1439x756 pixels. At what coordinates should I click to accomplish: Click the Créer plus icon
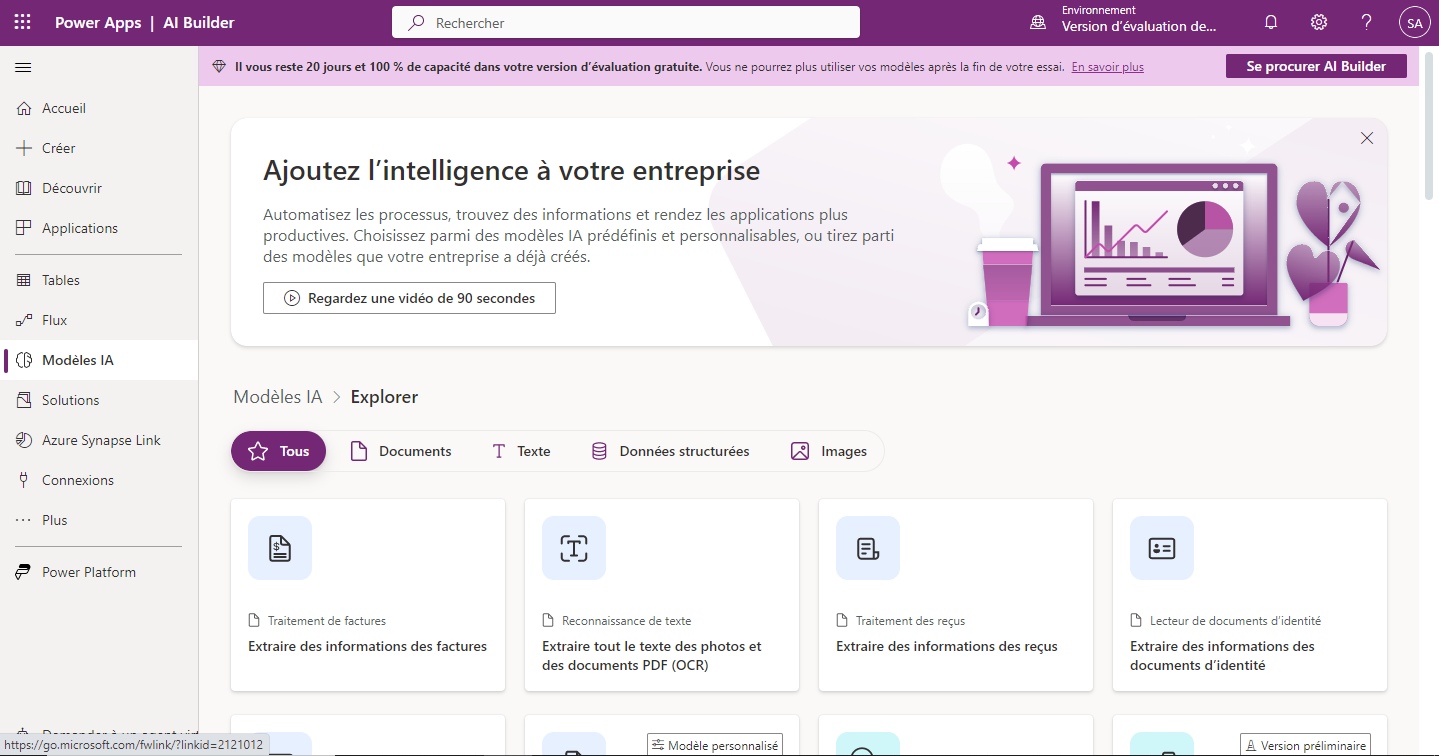click(24, 148)
